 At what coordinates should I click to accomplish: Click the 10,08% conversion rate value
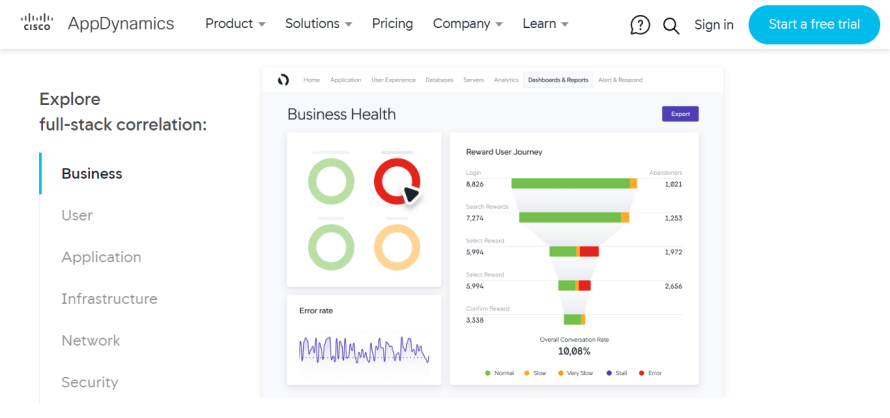coord(574,352)
